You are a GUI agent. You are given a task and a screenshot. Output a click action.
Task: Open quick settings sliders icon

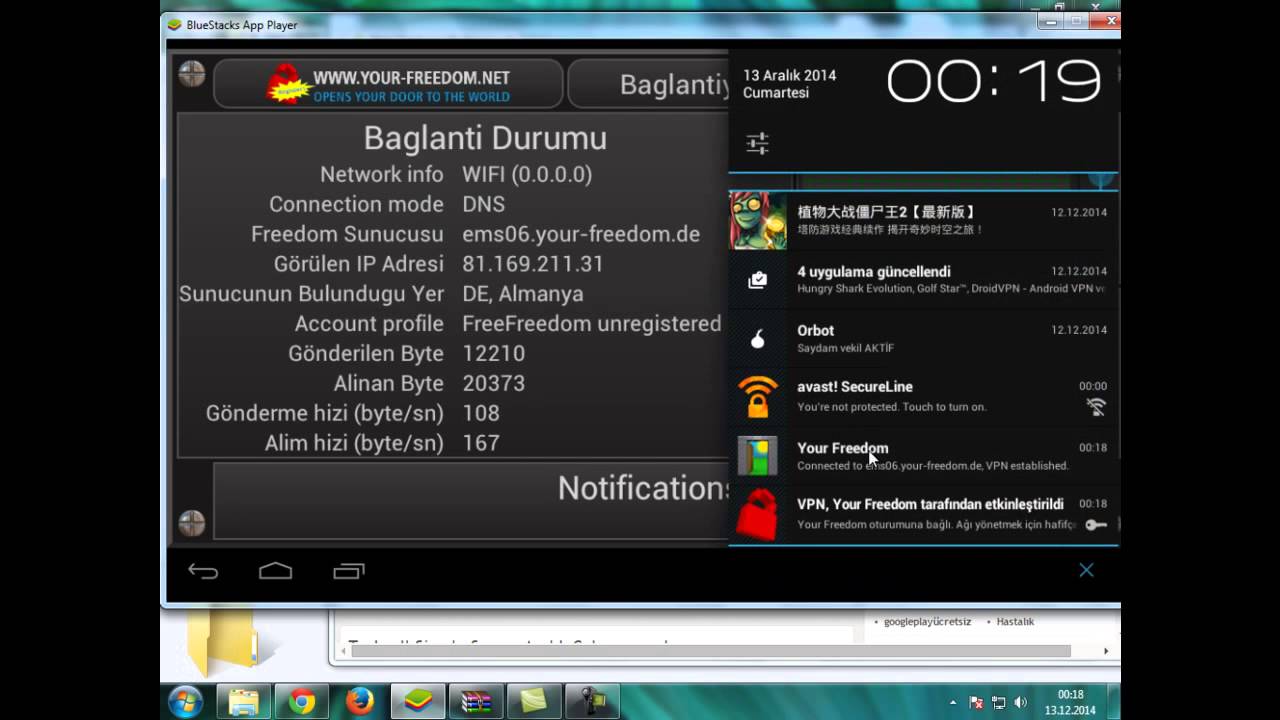coord(757,143)
